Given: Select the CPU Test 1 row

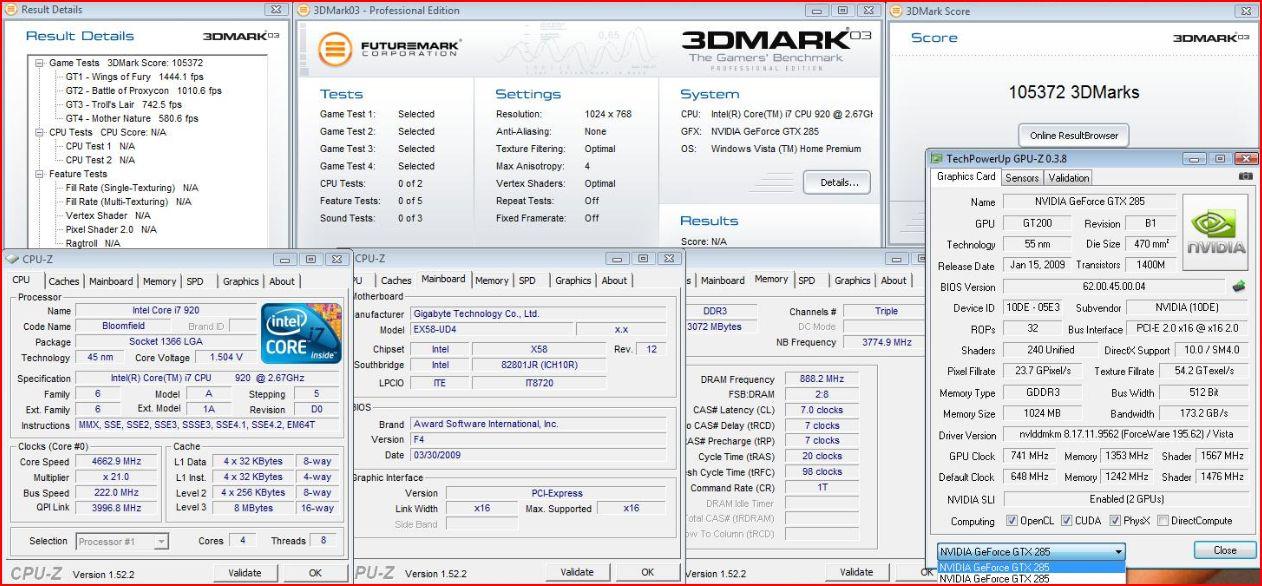Looking at the screenshot, I should [100, 146].
